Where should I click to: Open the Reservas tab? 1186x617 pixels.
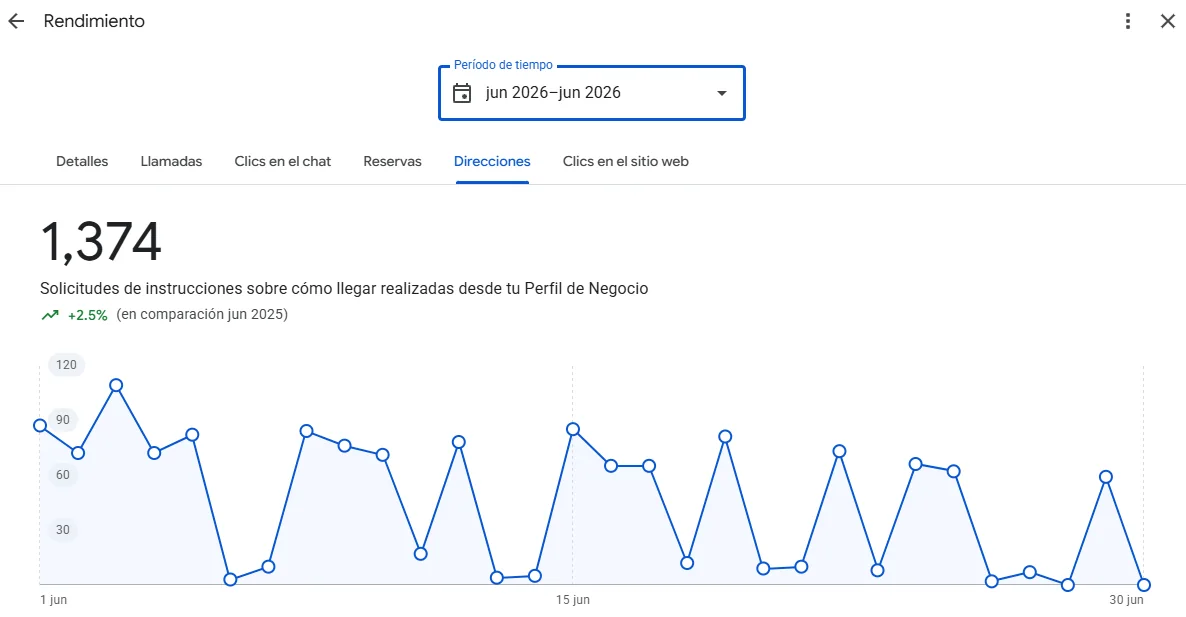(392, 161)
